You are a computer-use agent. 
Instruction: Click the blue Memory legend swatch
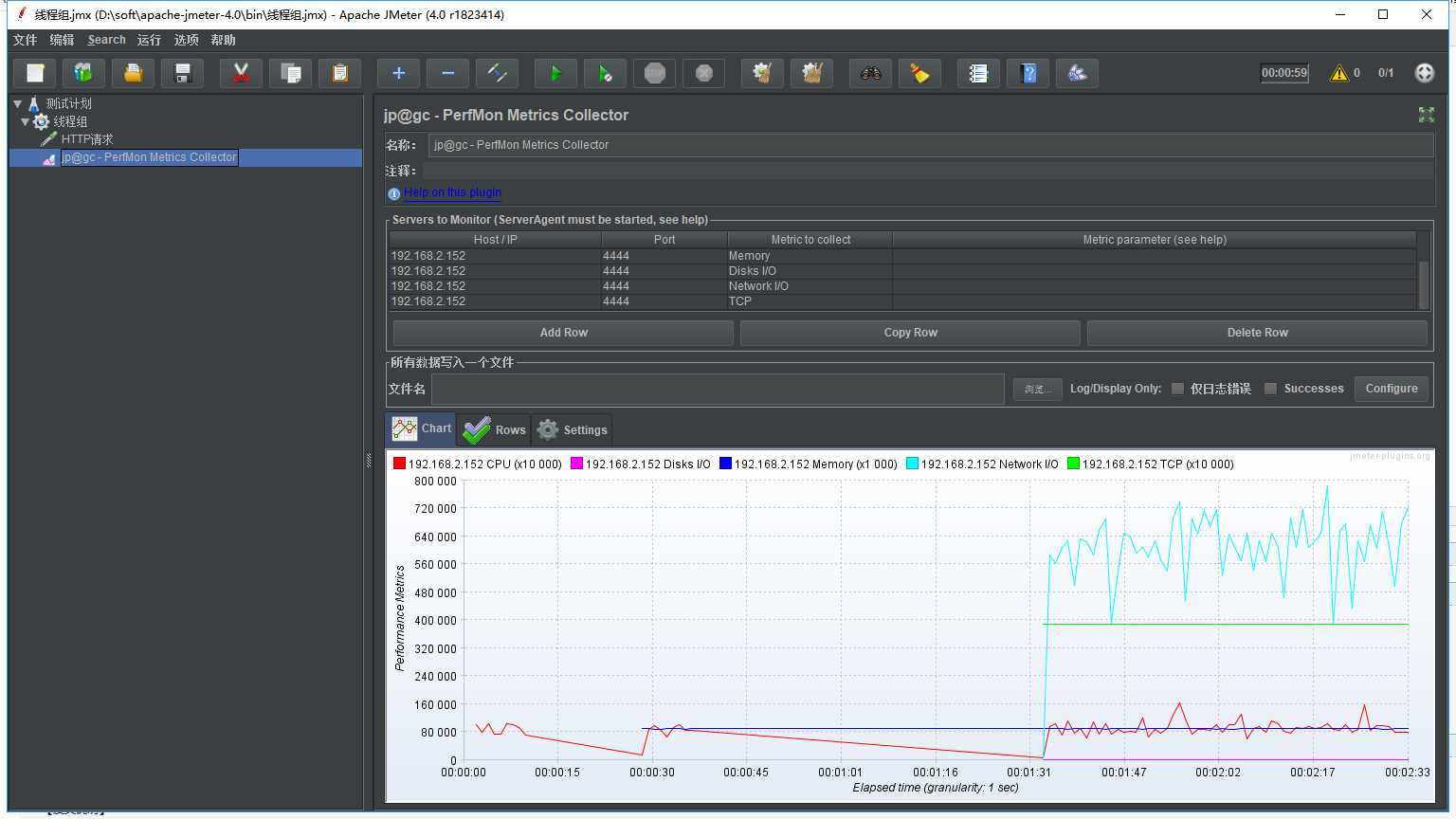[x=725, y=464]
